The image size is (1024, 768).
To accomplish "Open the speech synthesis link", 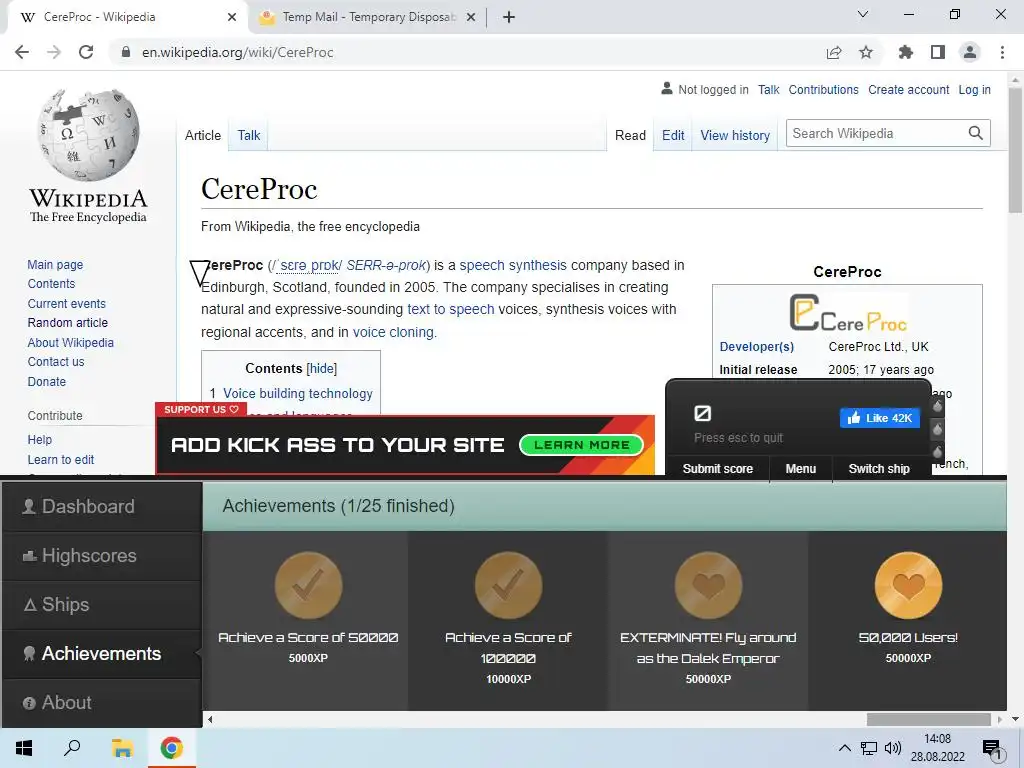I will point(513,265).
